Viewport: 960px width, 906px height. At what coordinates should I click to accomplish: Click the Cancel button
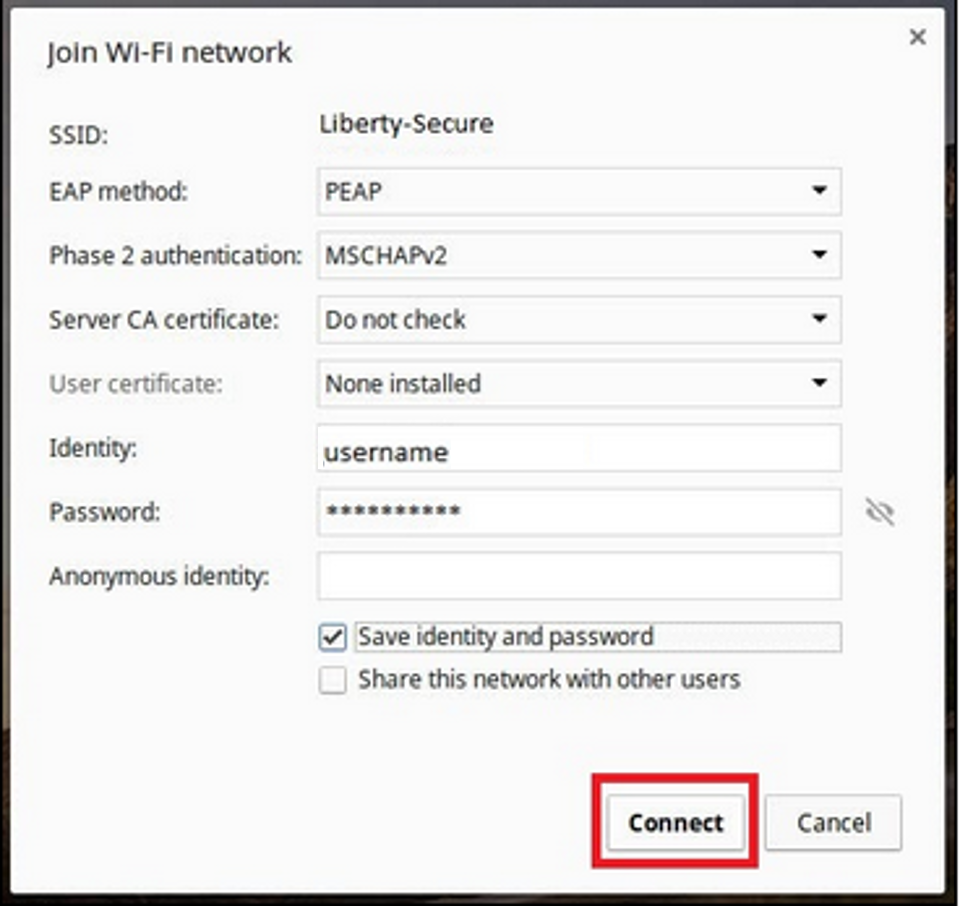click(x=833, y=823)
